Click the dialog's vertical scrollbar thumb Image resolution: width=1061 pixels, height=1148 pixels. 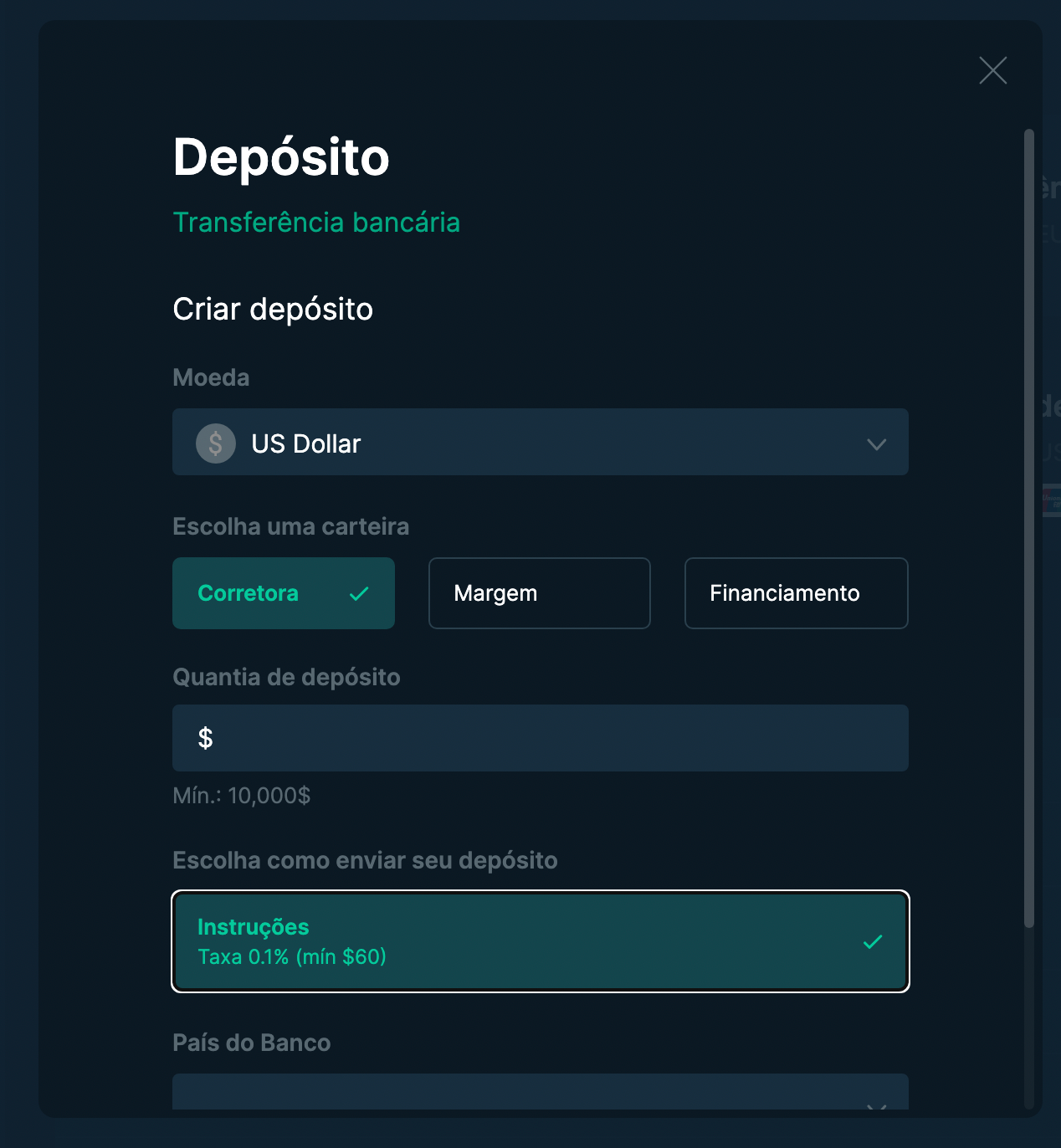pyautogui.click(x=1029, y=527)
